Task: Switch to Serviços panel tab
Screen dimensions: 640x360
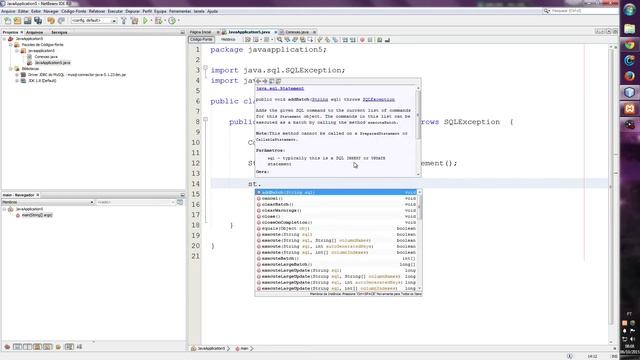Action: pos(59,32)
